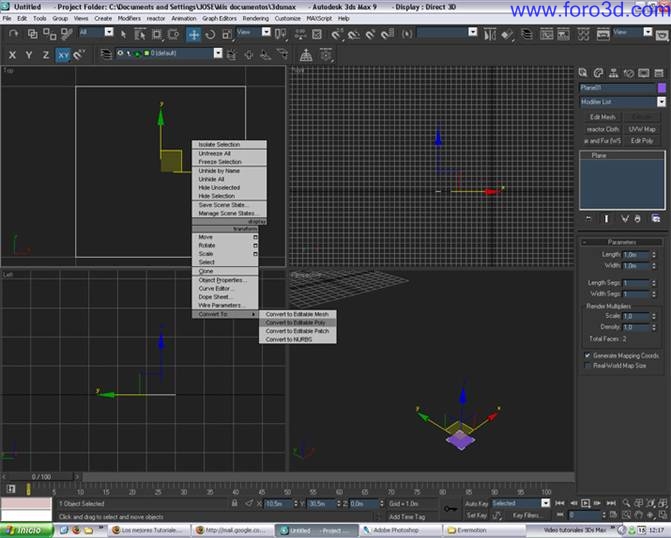Click the Edit Mesh modifier button
The width and height of the screenshot is (671, 538).
coord(602,117)
